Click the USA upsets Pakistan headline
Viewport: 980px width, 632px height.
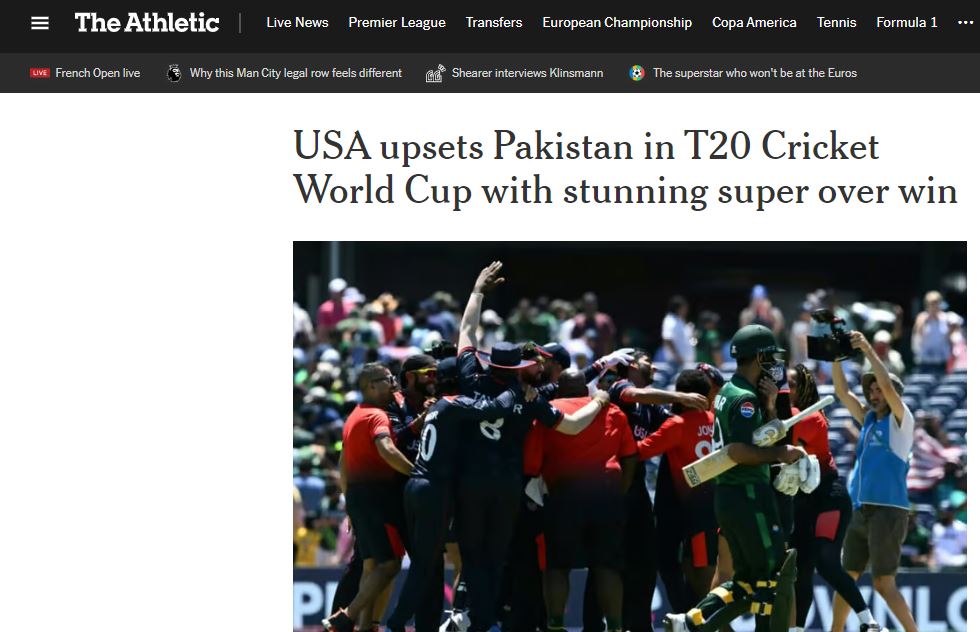click(625, 168)
